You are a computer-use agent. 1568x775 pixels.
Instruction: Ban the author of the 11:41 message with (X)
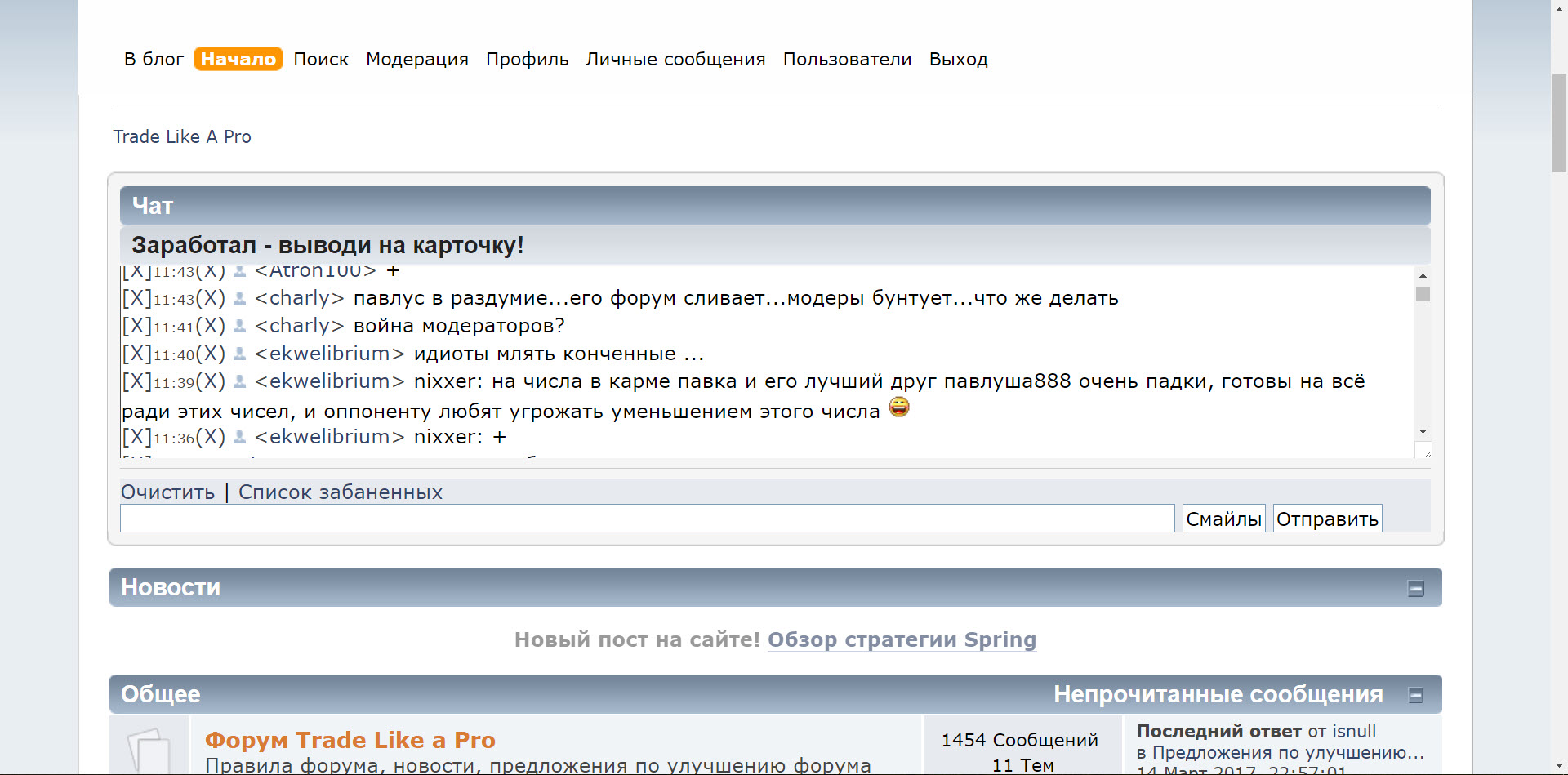211,326
